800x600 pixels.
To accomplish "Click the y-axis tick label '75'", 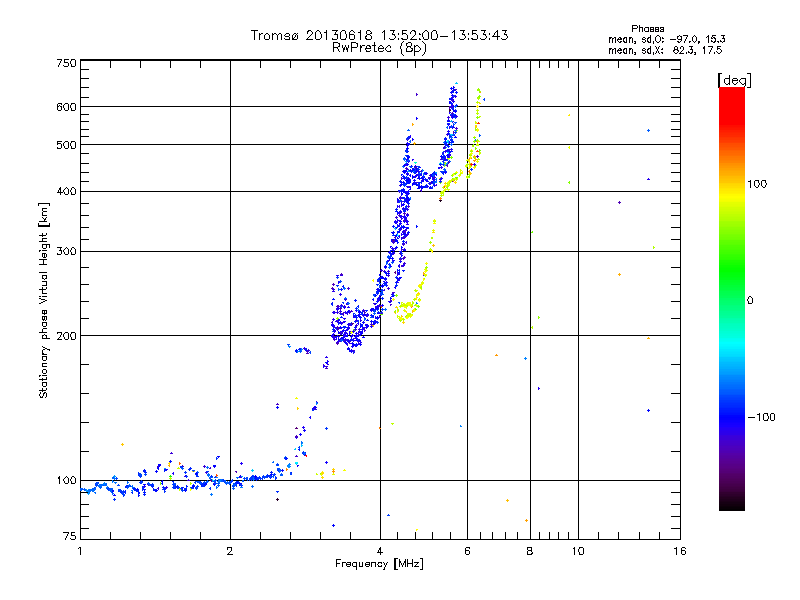I will tap(70, 536).
